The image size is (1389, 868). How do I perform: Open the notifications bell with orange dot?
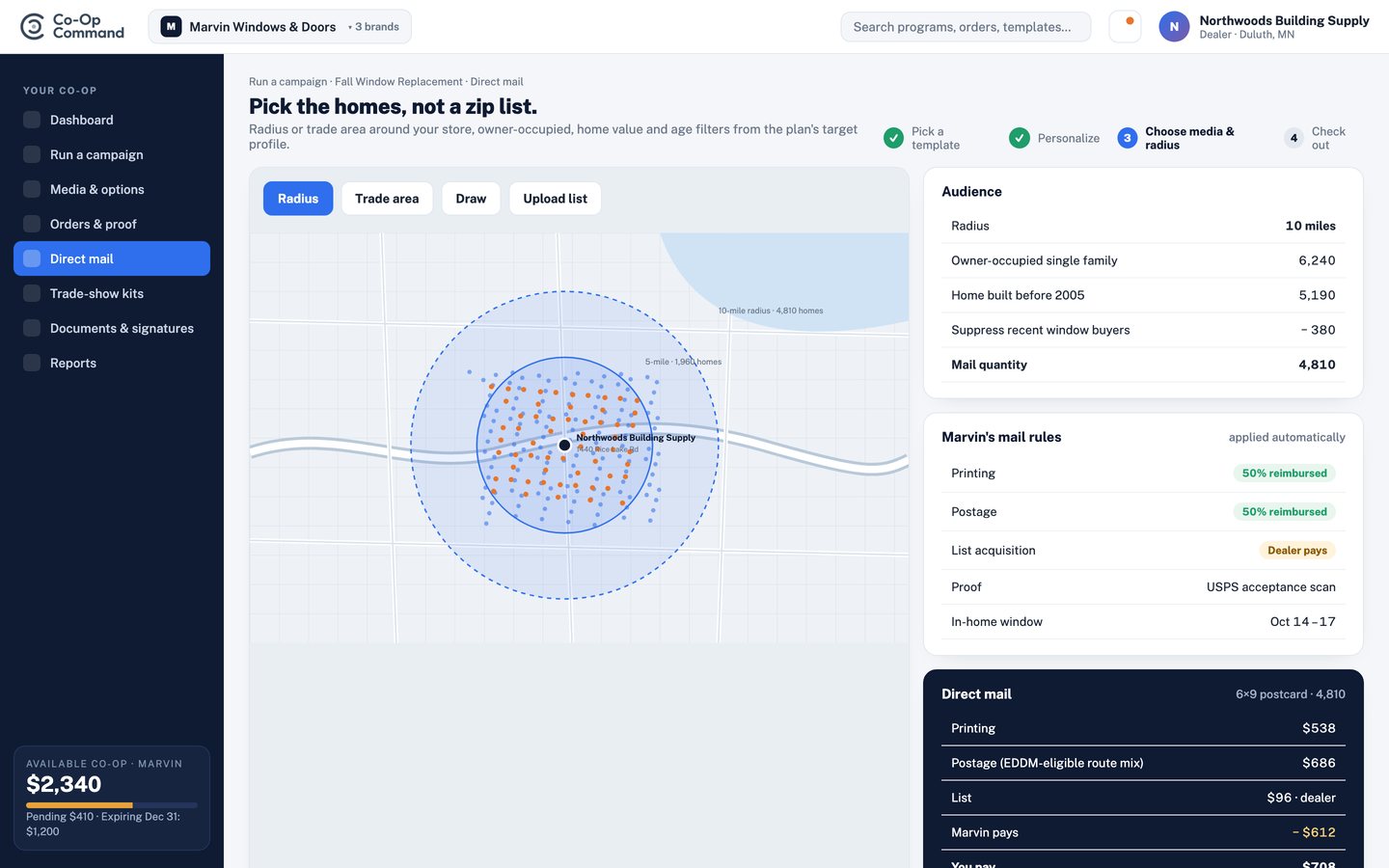(1125, 26)
